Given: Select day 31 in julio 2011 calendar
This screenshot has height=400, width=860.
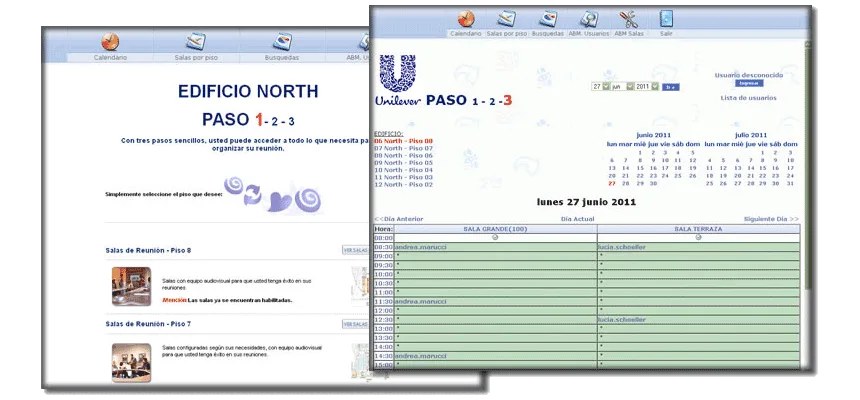Looking at the screenshot, I should pos(790,183).
